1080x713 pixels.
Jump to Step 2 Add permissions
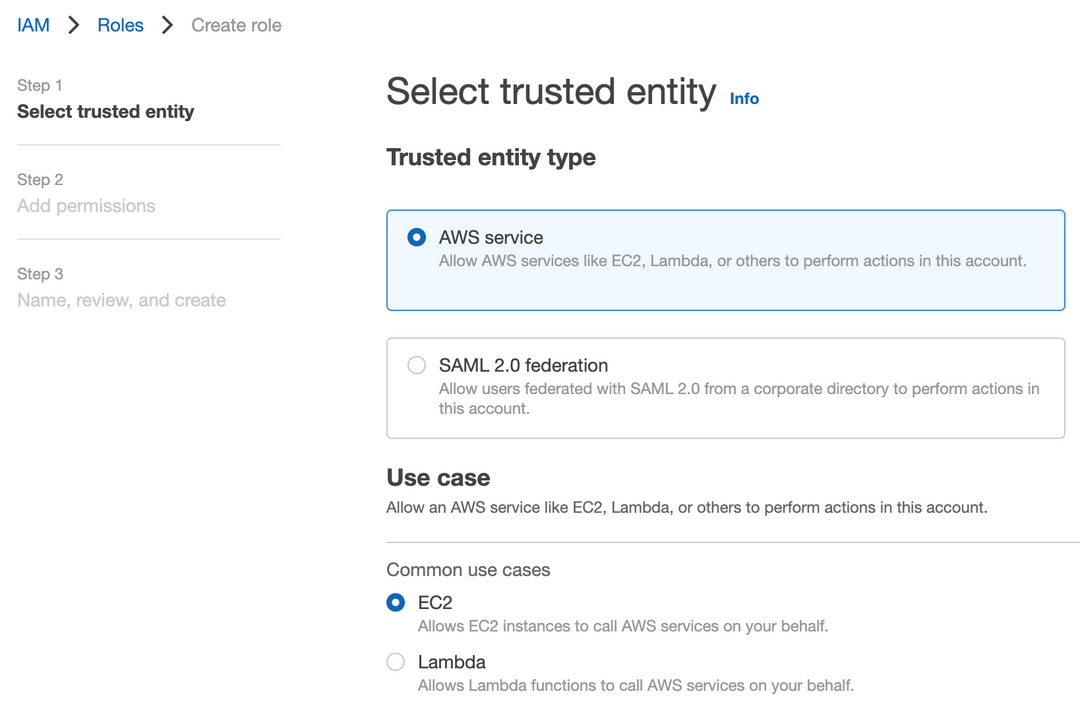tap(86, 205)
